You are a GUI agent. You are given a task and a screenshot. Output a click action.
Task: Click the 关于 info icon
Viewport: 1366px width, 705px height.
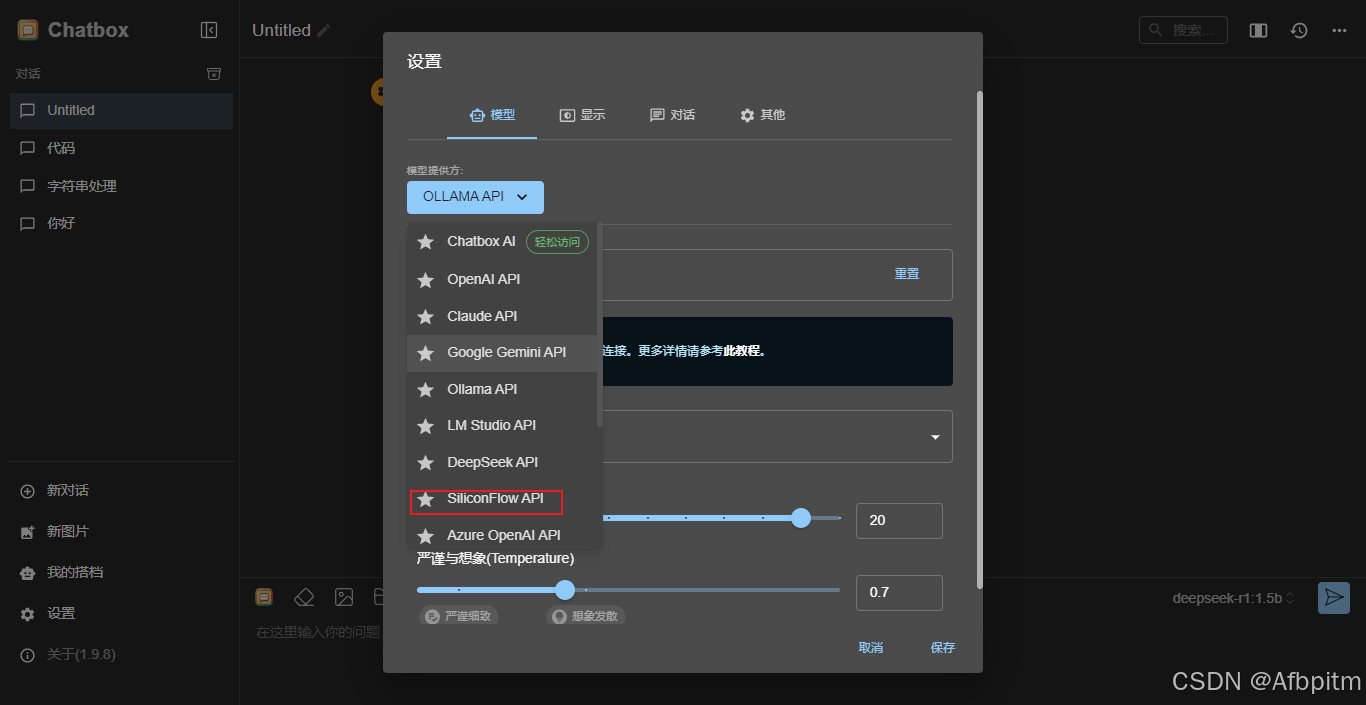pyautogui.click(x=28, y=655)
